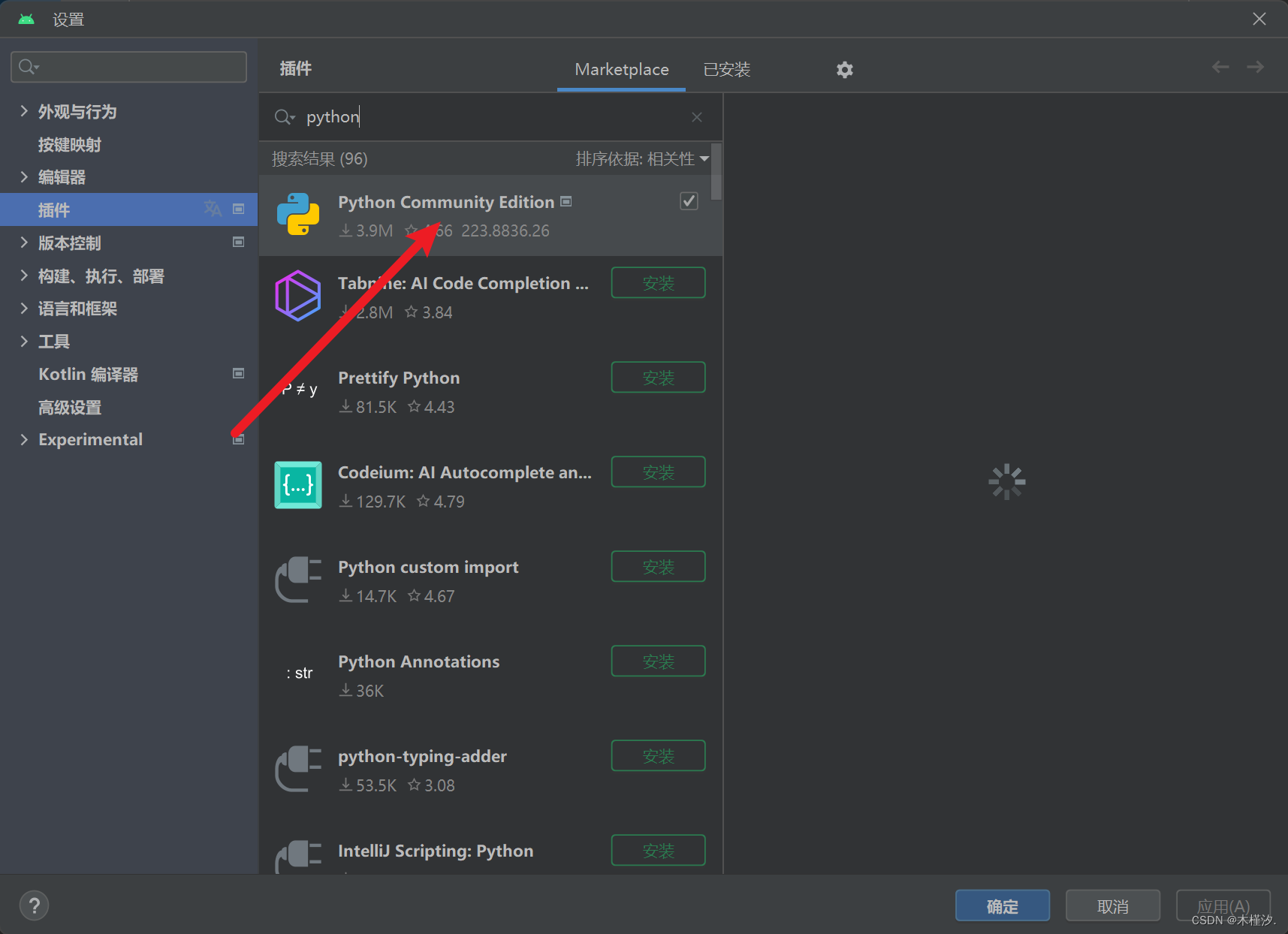This screenshot has height=934, width=1288.
Task: Switch to 已安装 tab
Action: point(727,70)
